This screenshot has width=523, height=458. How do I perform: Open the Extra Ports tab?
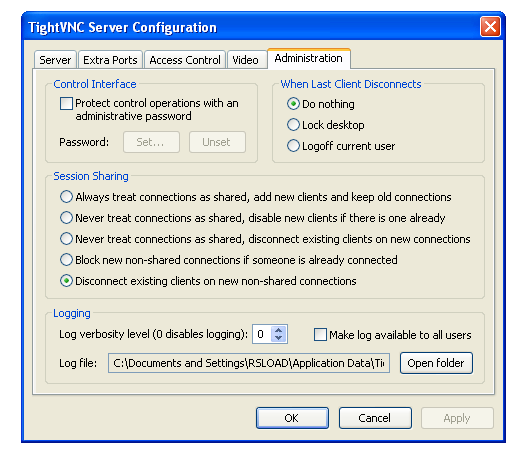(110, 60)
